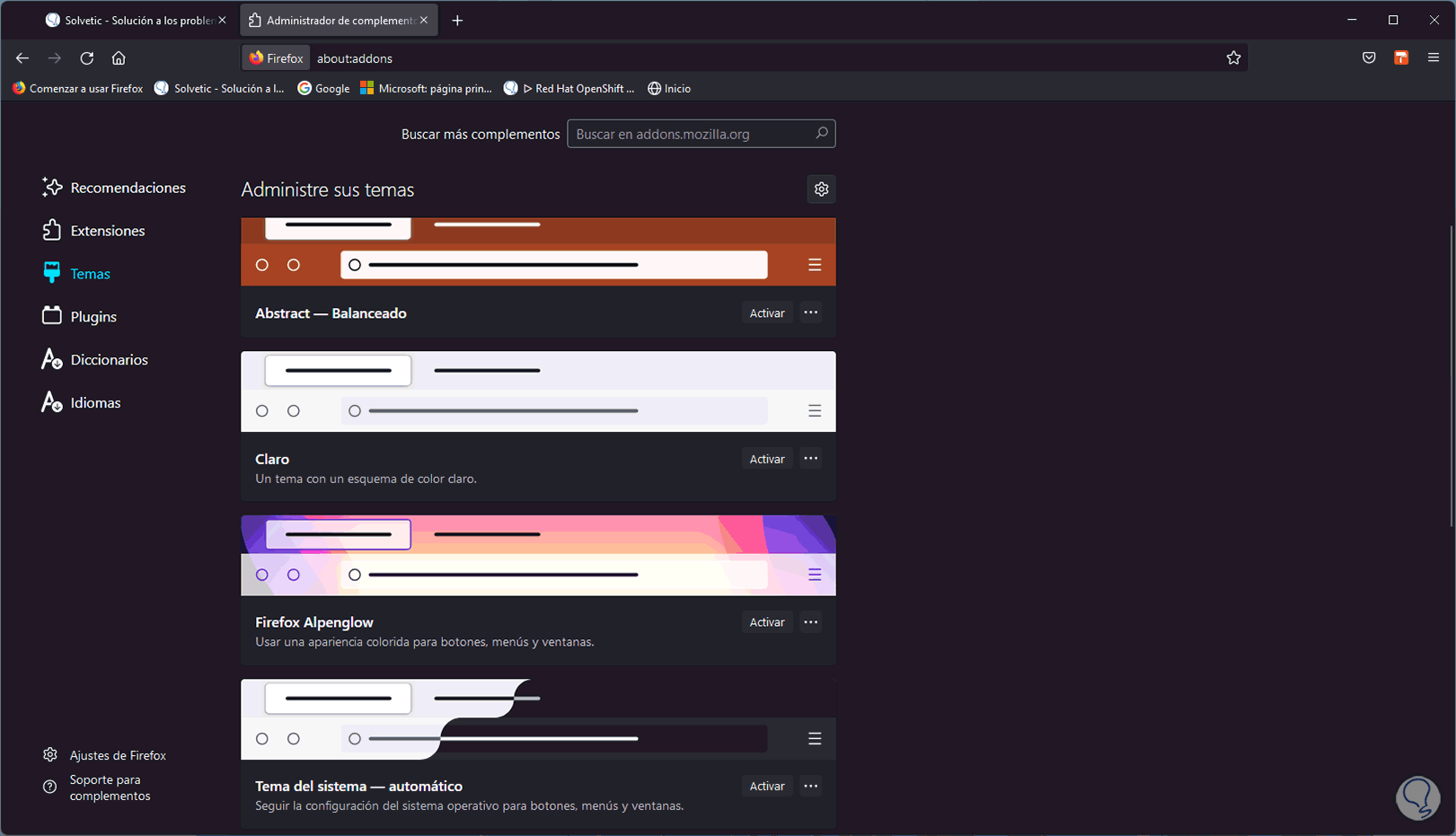Open the Inicio bookmark
Screen dimensions: 1456x836
(669, 88)
